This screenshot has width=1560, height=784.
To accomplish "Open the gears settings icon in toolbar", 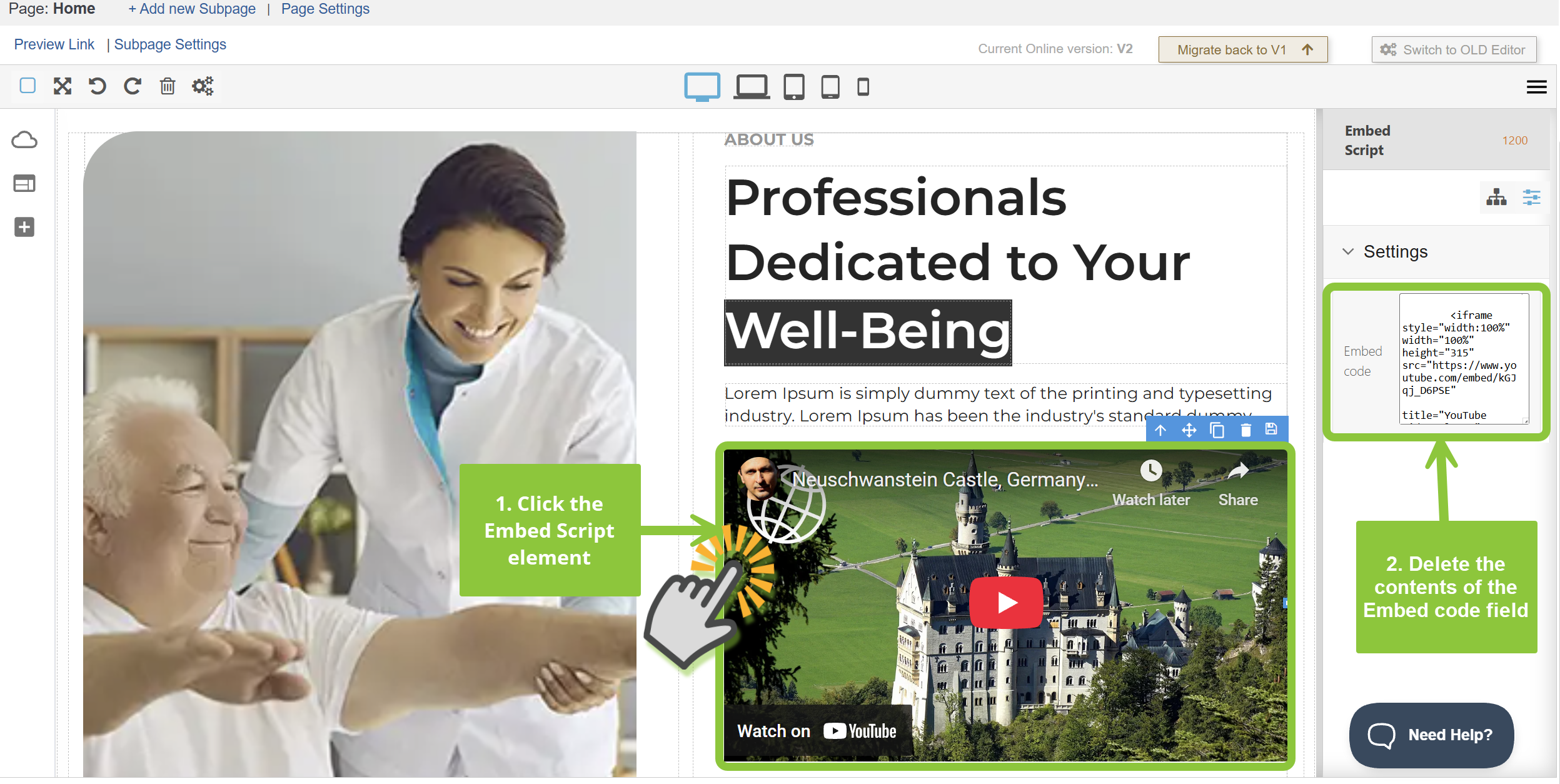I will (203, 86).
